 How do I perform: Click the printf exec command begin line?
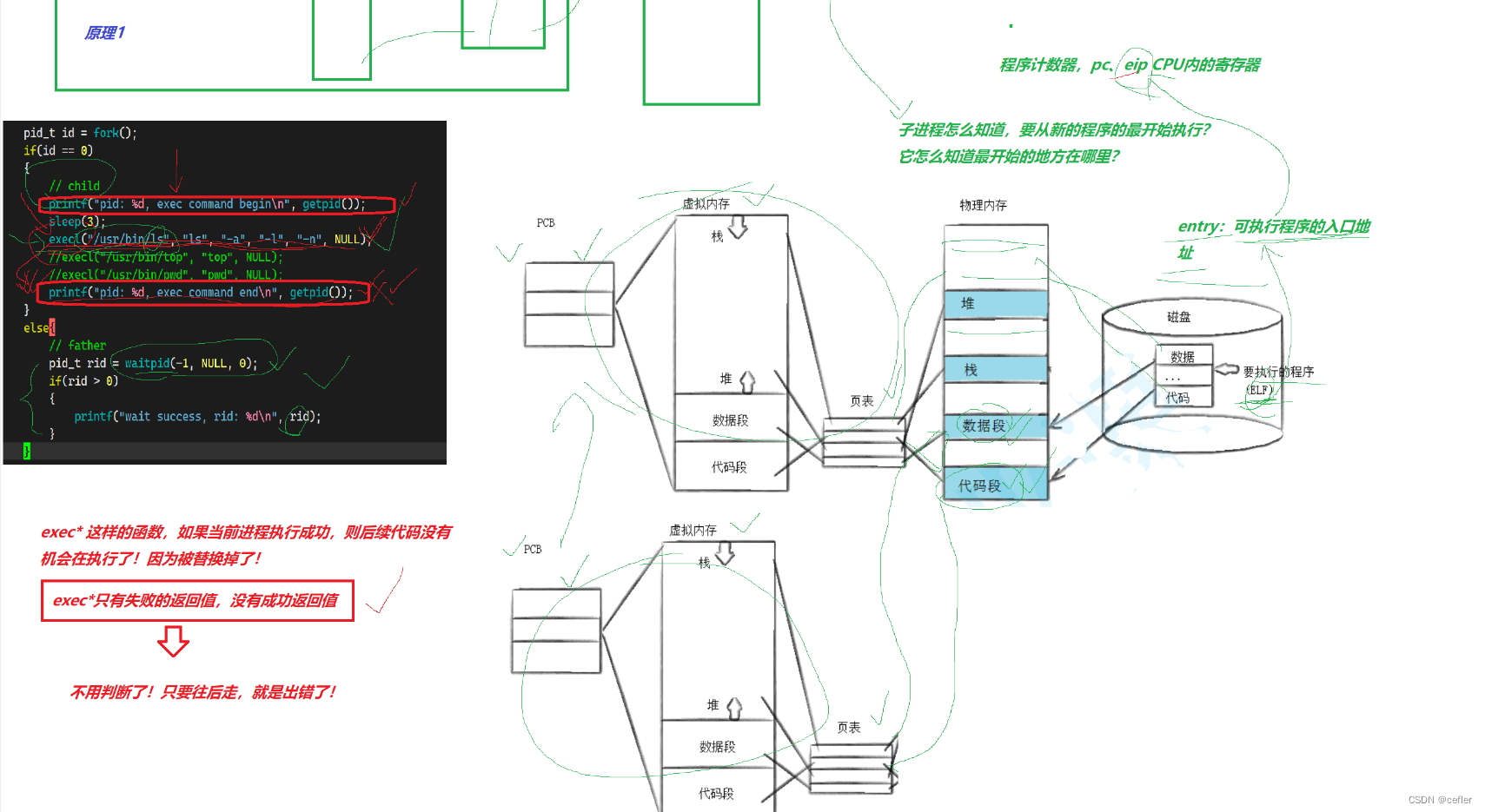pos(207,204)
